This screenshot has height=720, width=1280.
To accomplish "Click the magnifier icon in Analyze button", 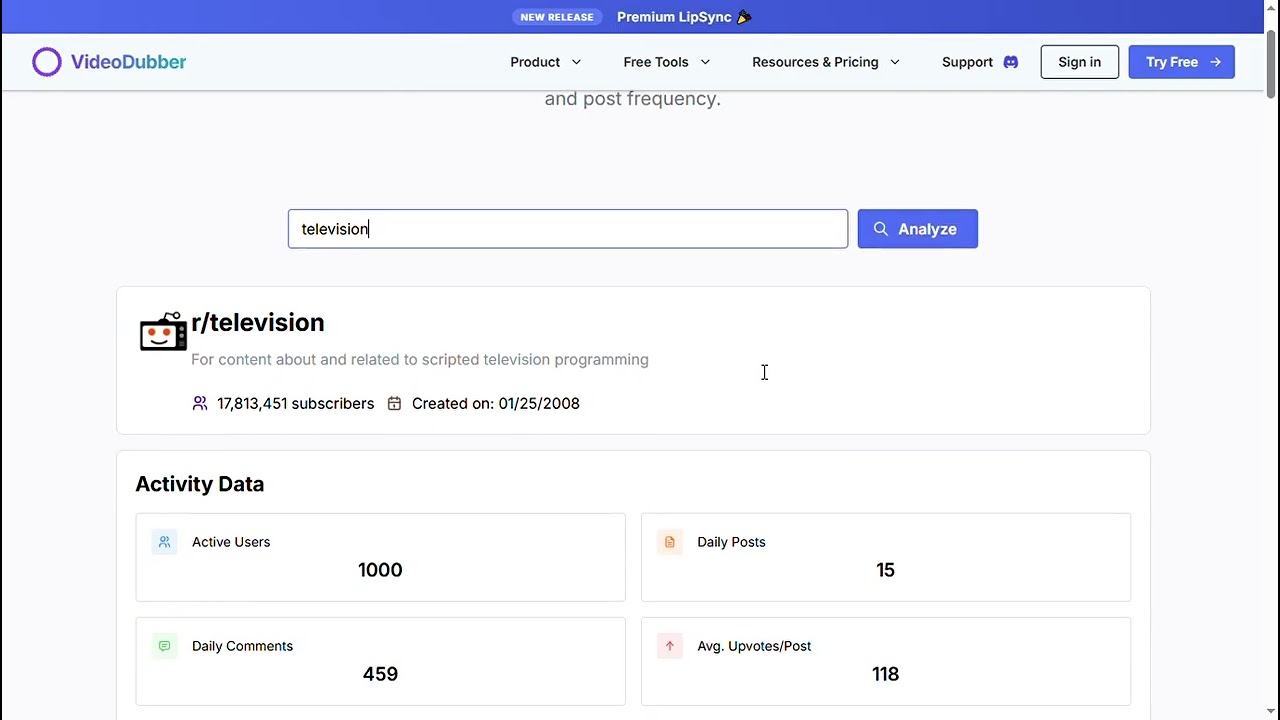I will tap(881, 229).
